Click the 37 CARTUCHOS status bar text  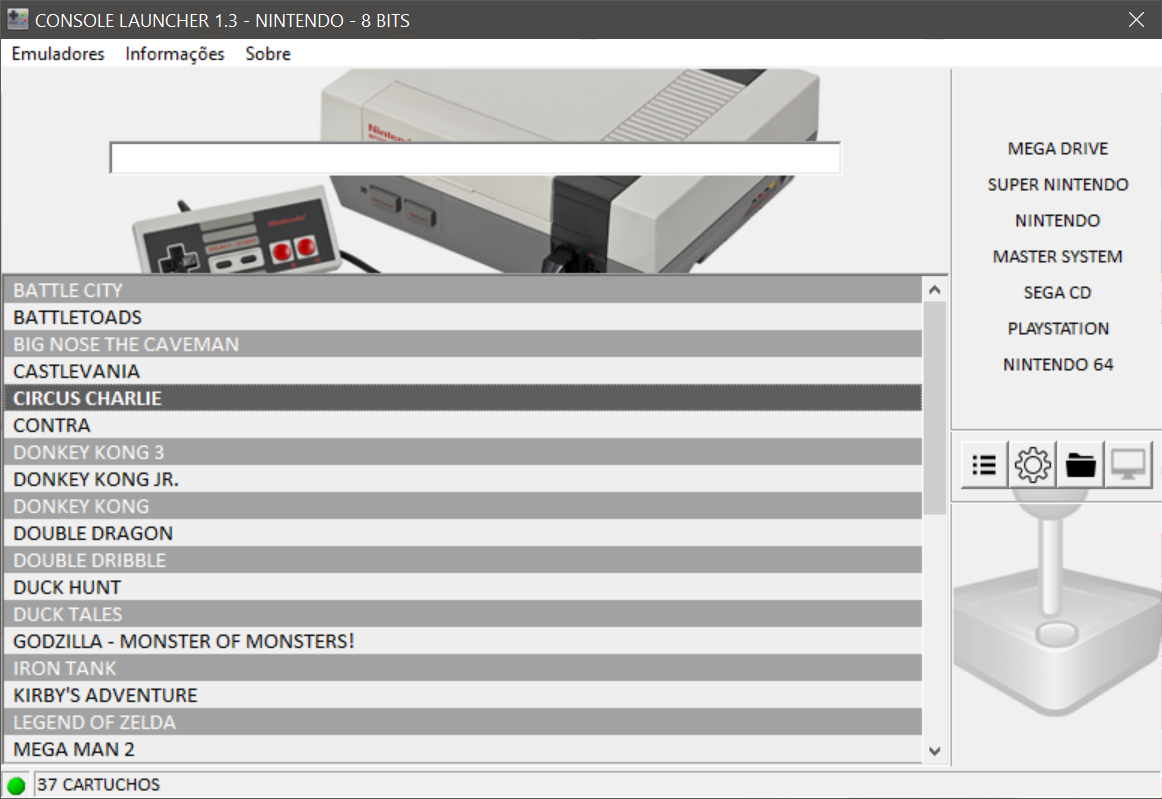click(x=99, y=785)
